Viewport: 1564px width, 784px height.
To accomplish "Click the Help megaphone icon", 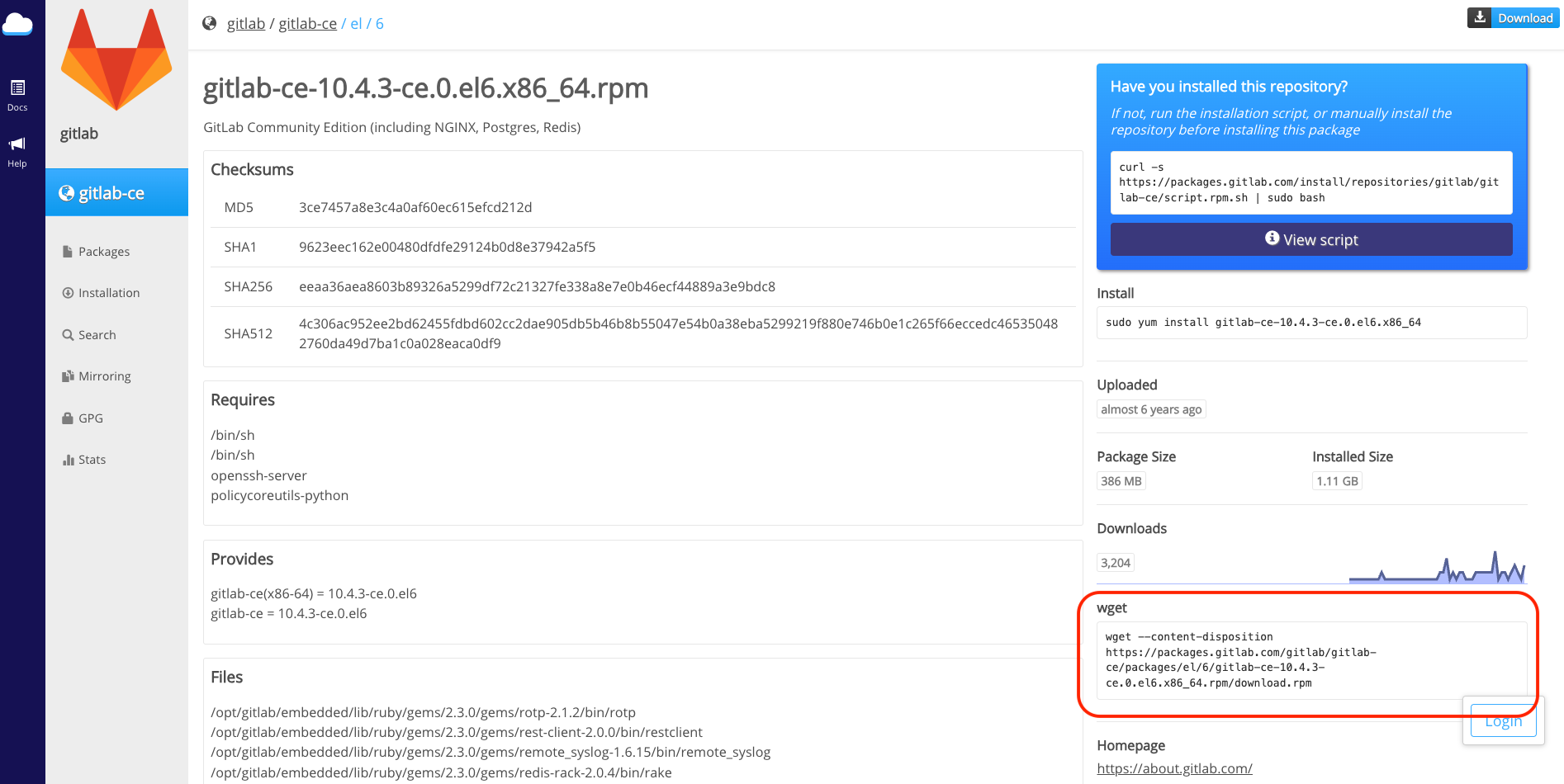I will point(17,144).
